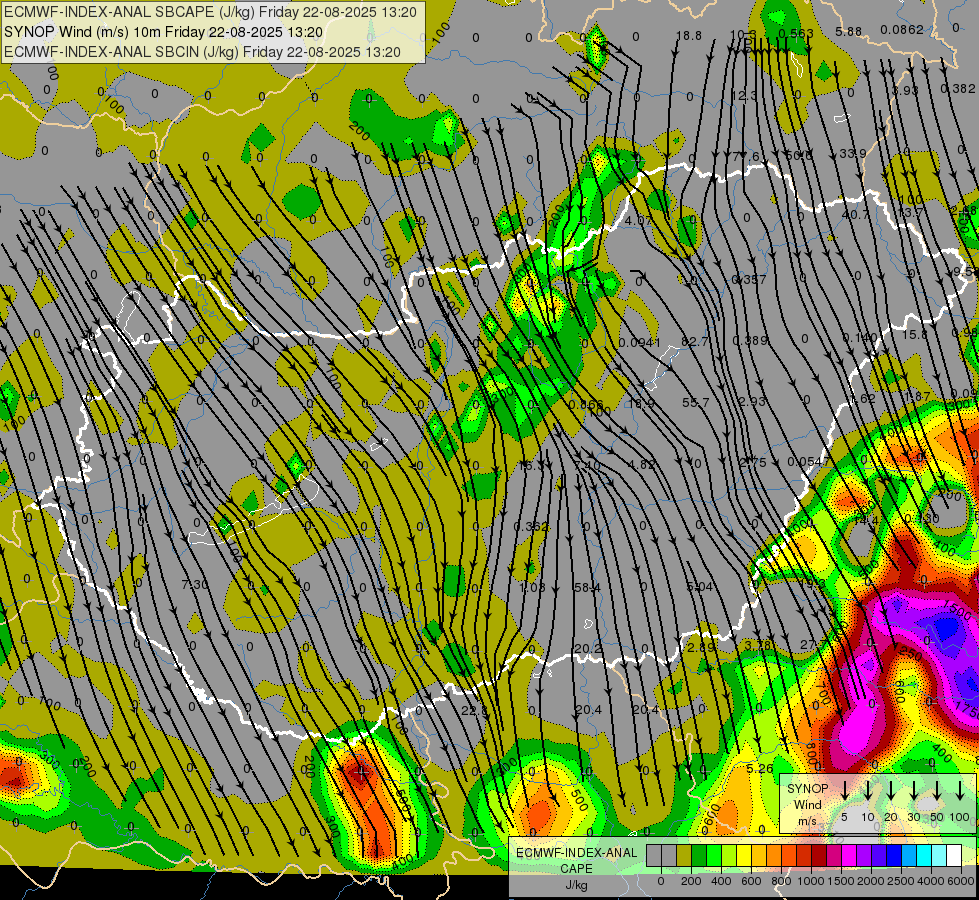Screen dimensions: 979x900
Task: Click the map value 4.82
Action: click(642, 464)
